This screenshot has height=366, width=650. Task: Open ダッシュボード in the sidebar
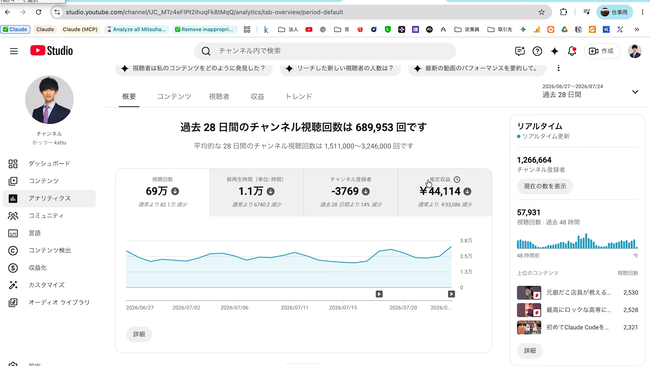pyautogui.click(x=49, y=164)
